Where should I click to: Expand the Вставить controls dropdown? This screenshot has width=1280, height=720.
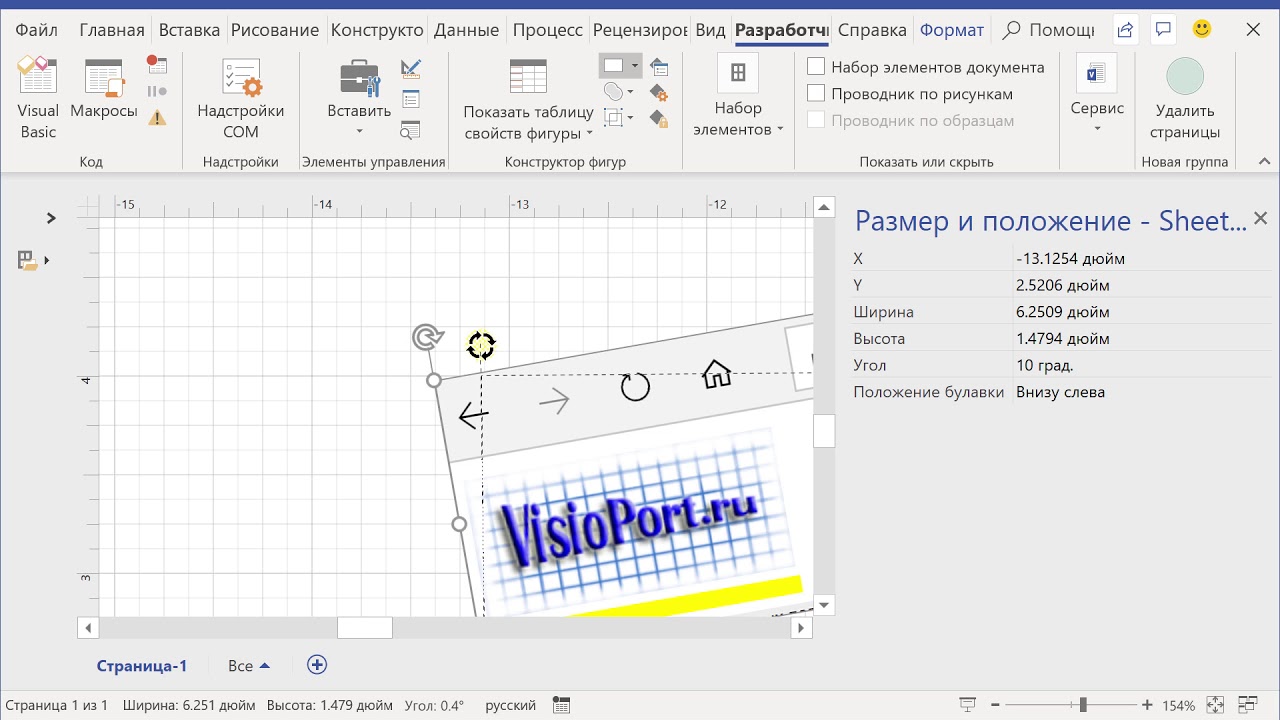coord(359,131)
